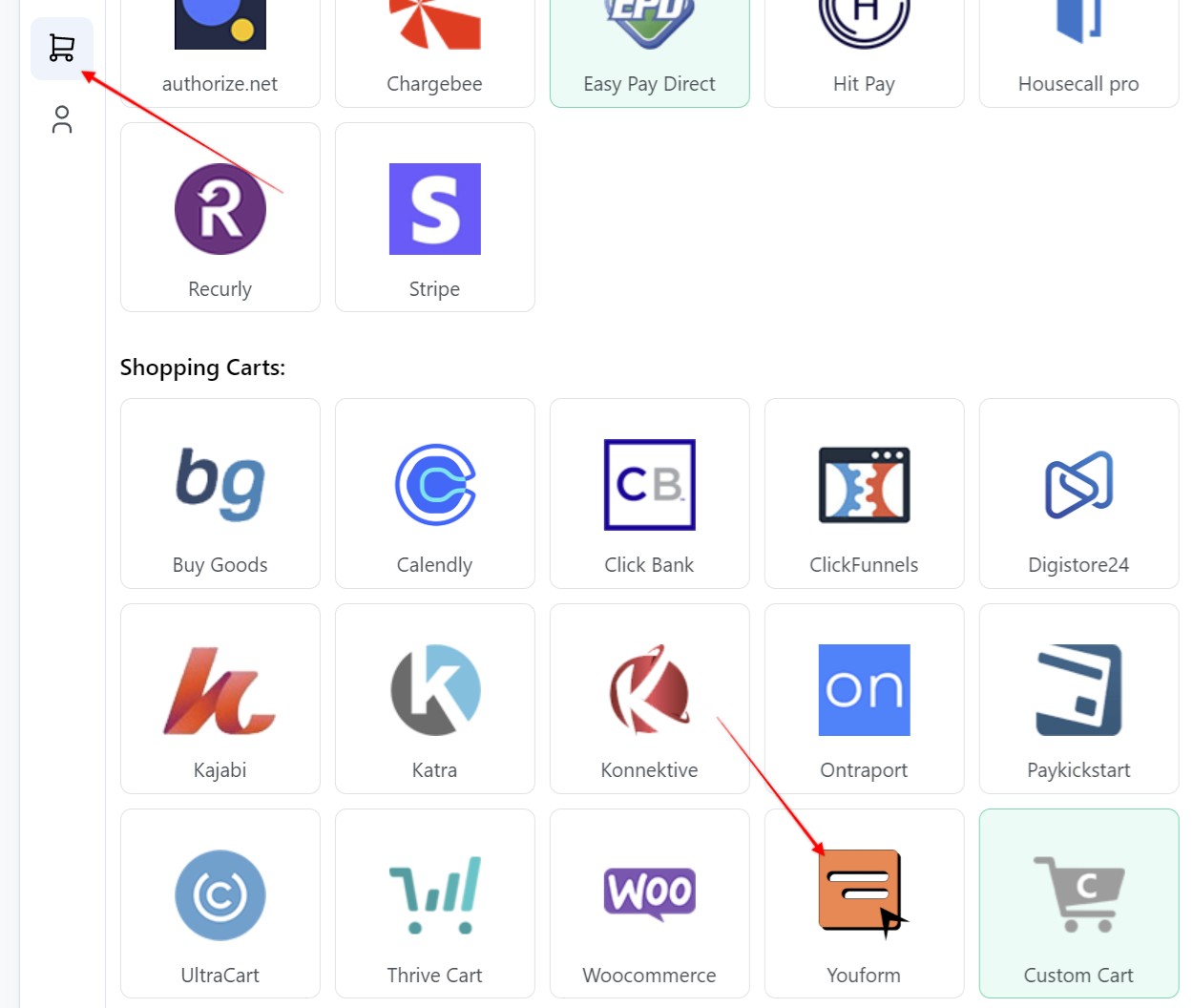Click the Calendly label text
This screenshot has width=1193, height=1008.
click(435, 565)
